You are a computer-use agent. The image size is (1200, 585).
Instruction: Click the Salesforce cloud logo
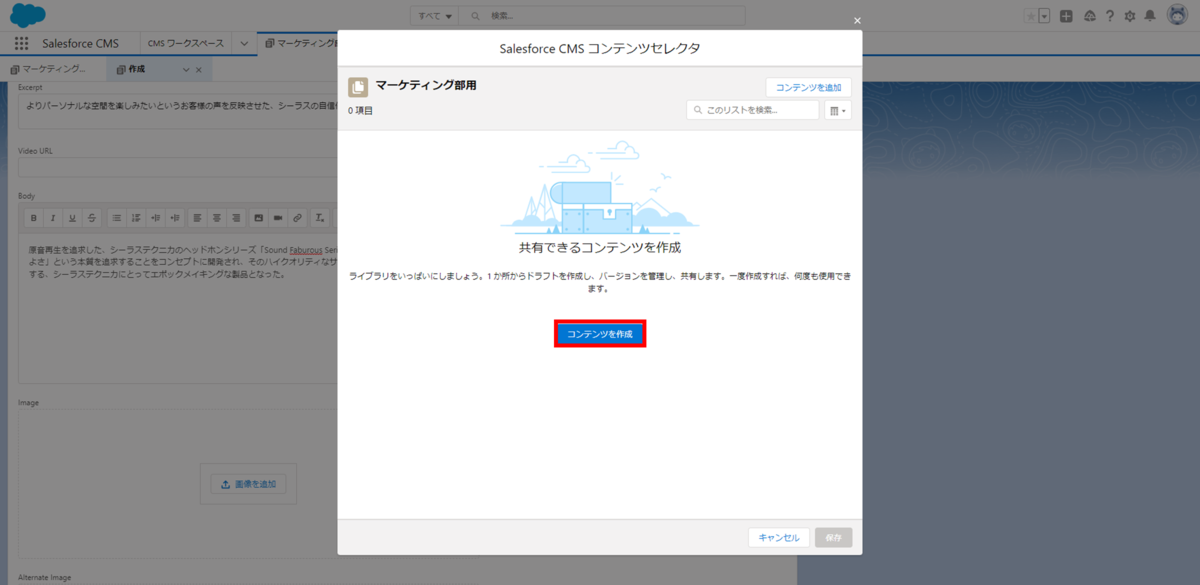click(x=28, y=15)
